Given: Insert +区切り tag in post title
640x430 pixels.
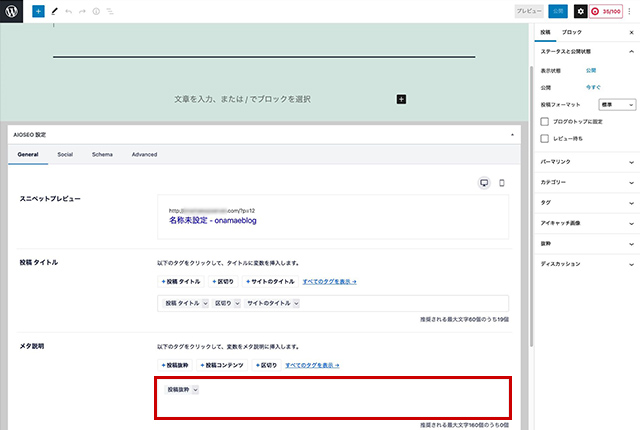Looking at the screenshot, I should click(223, 281).
